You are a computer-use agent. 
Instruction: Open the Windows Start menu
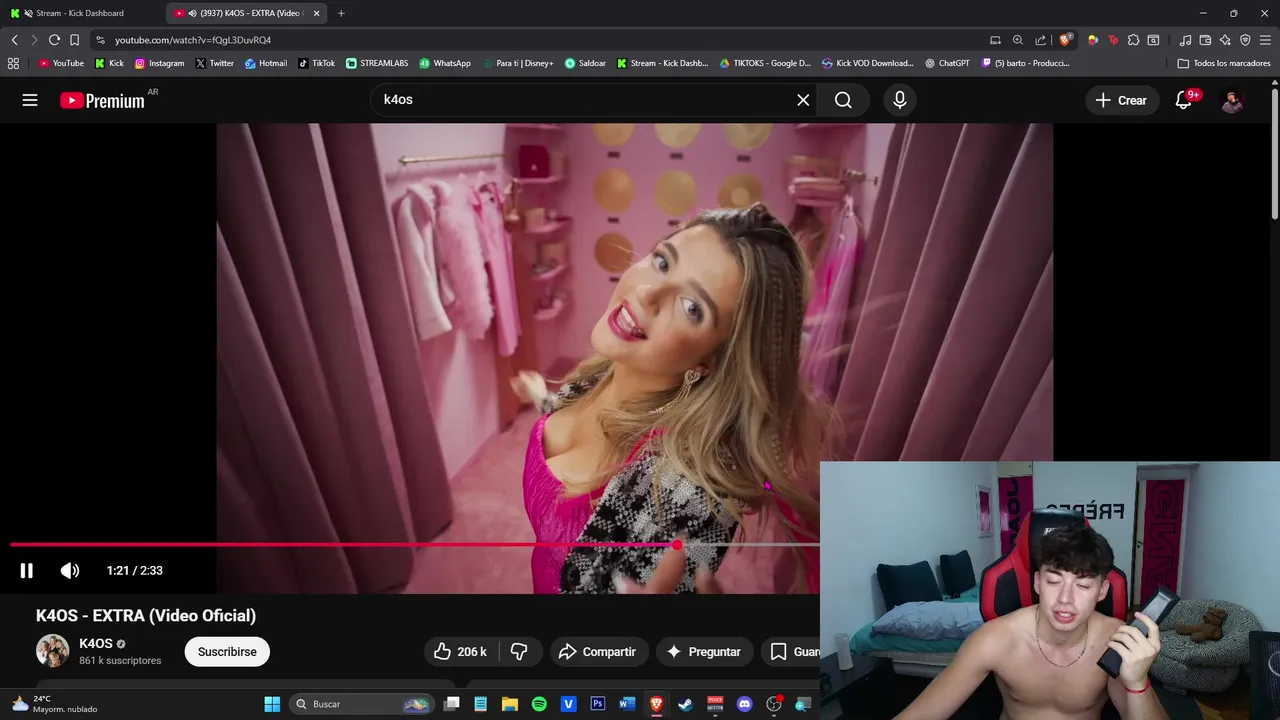coord(272,704)
